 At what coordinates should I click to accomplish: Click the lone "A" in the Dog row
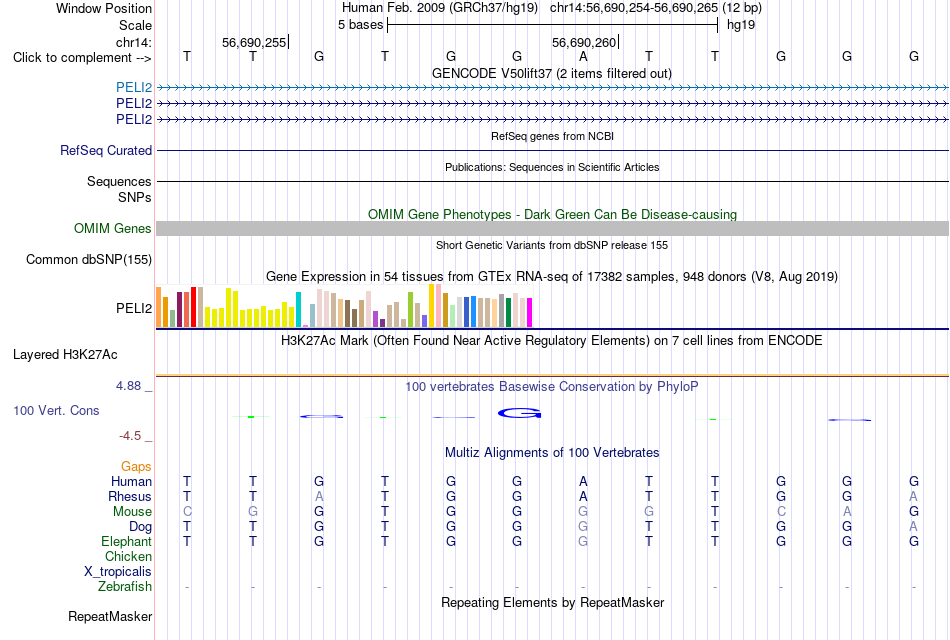point(914,527)
